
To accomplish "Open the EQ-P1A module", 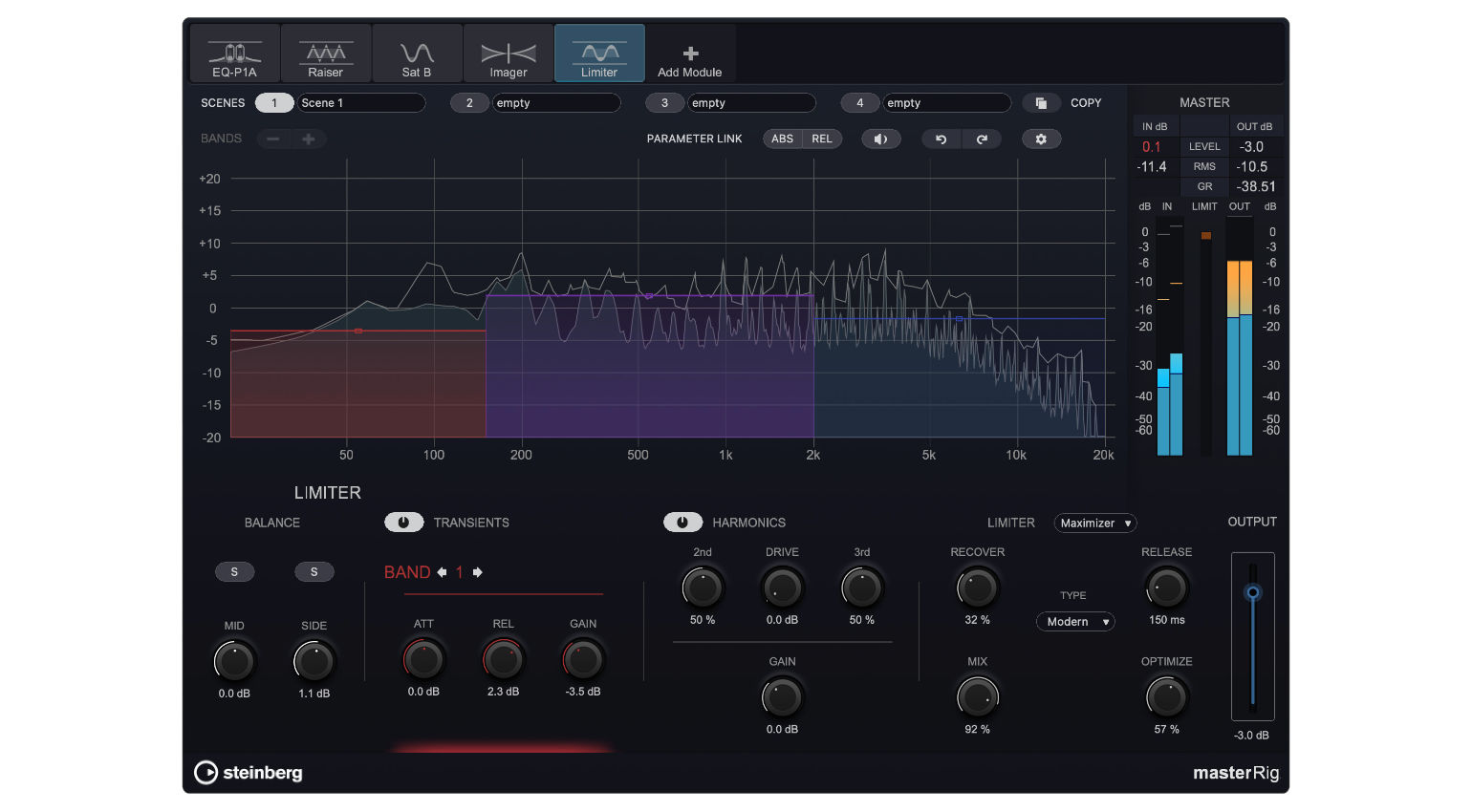I will (x=234, y=55).
